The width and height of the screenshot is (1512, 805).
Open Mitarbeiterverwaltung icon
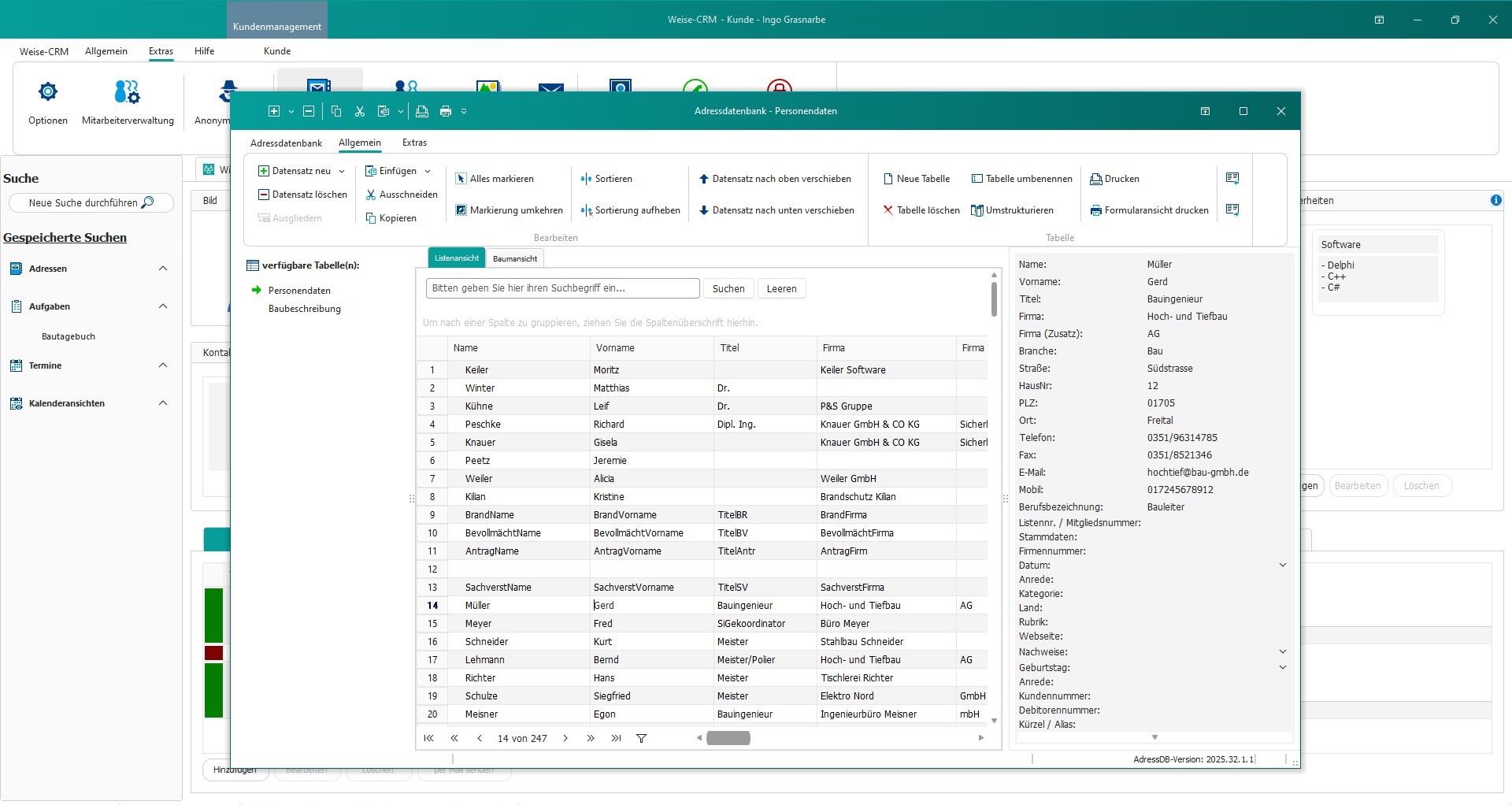pos(127,92)
